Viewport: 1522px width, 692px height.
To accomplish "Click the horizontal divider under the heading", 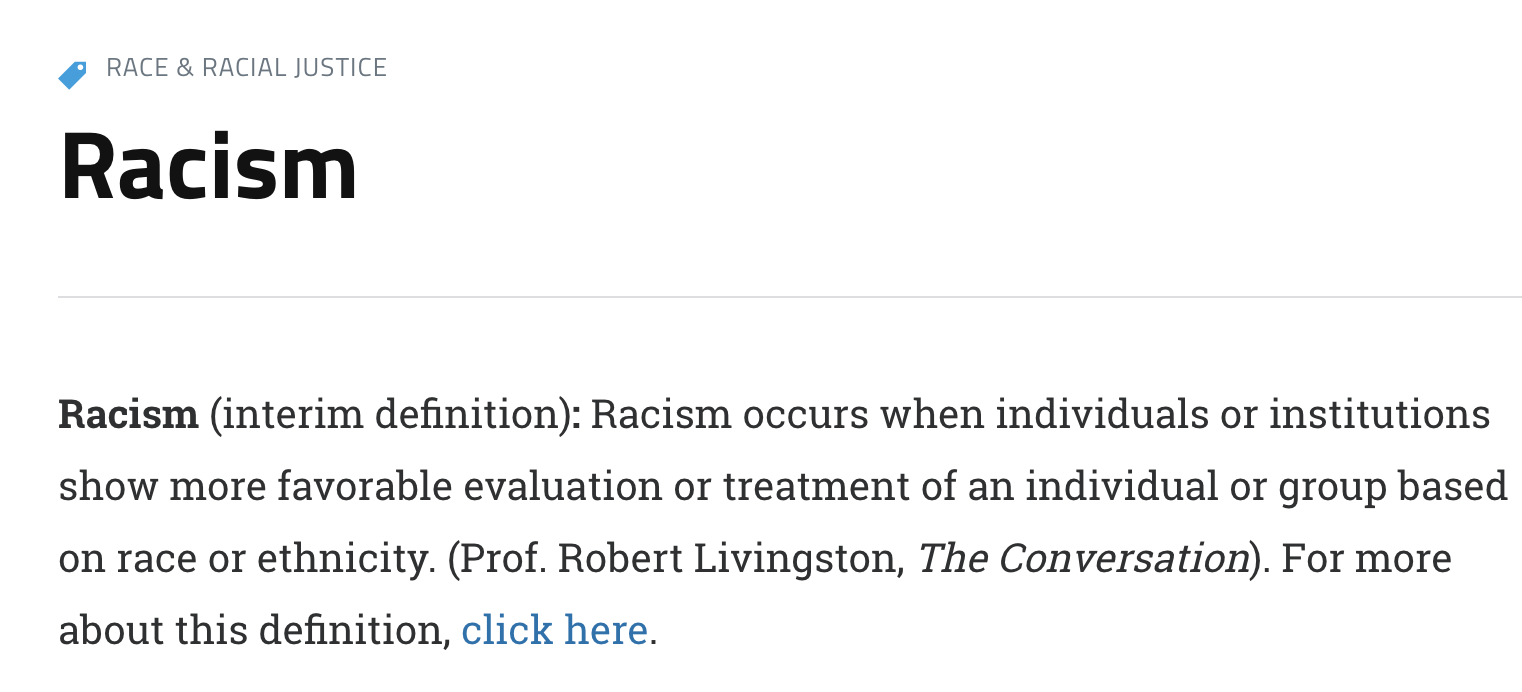I will coord(790,297).
